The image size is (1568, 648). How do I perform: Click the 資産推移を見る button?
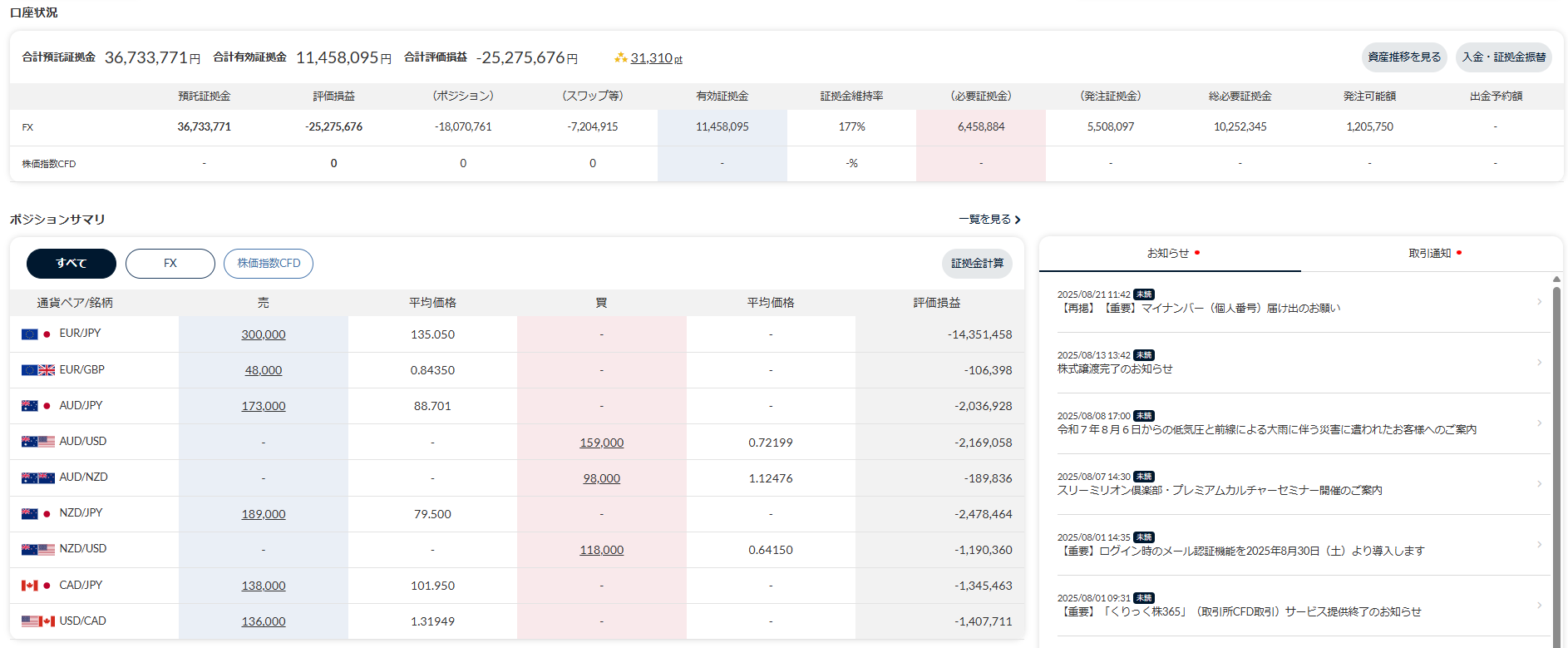1404,57
